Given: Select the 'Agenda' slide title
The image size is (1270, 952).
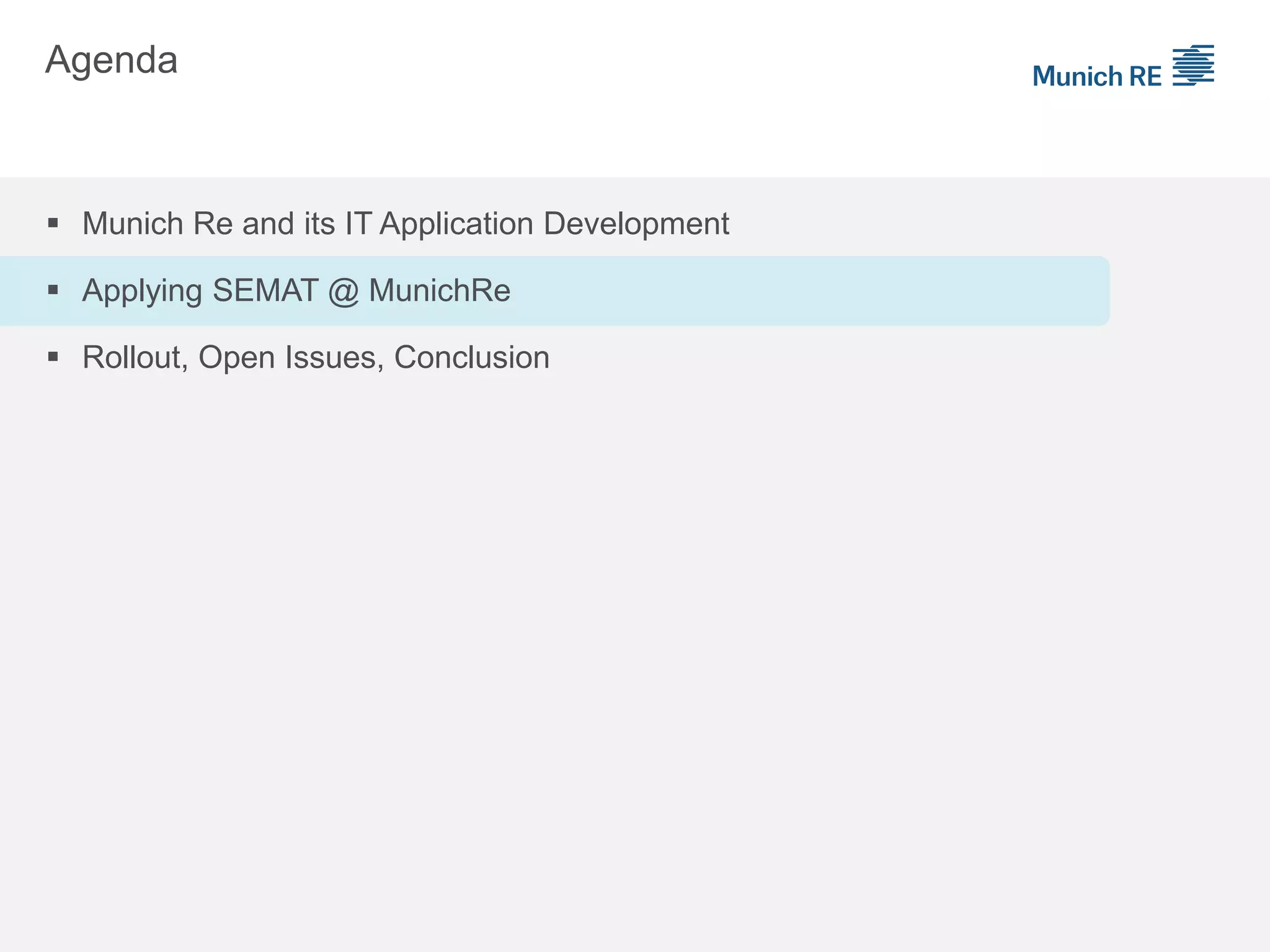Looking at the screenshot, I should click(x=112, y=61).
